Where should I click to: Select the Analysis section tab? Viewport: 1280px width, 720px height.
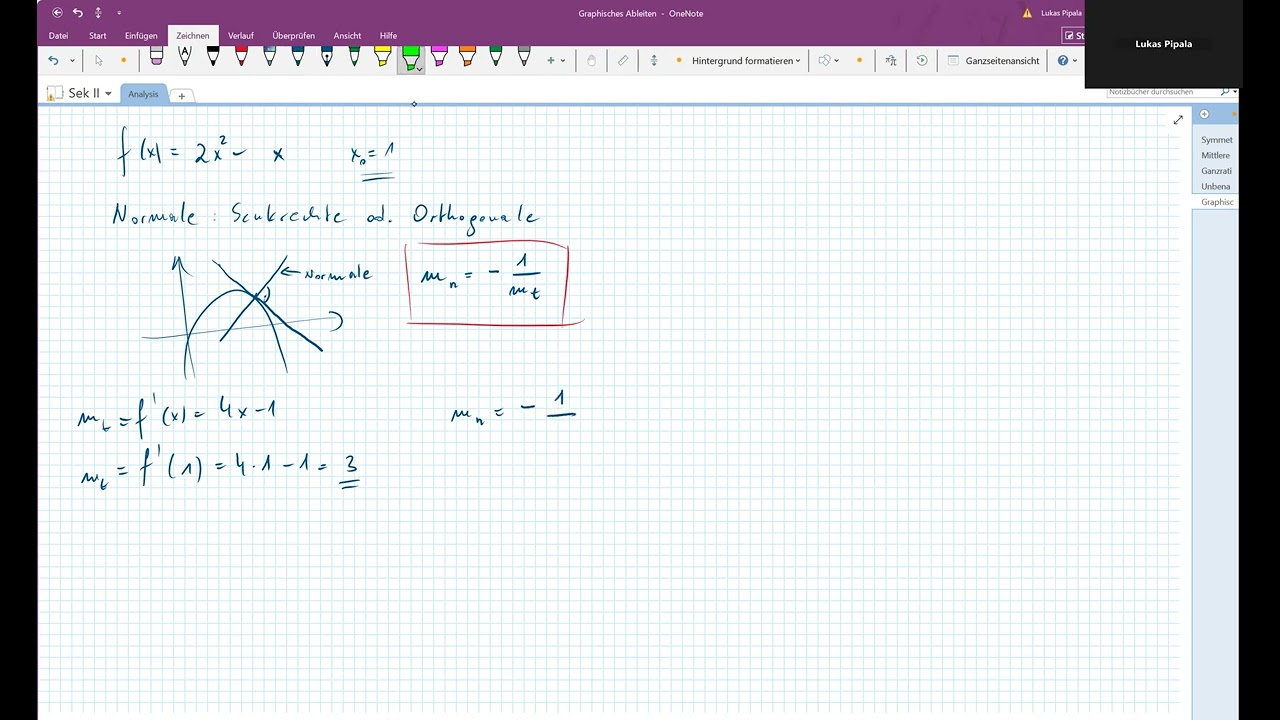click(x=143, y=94)
